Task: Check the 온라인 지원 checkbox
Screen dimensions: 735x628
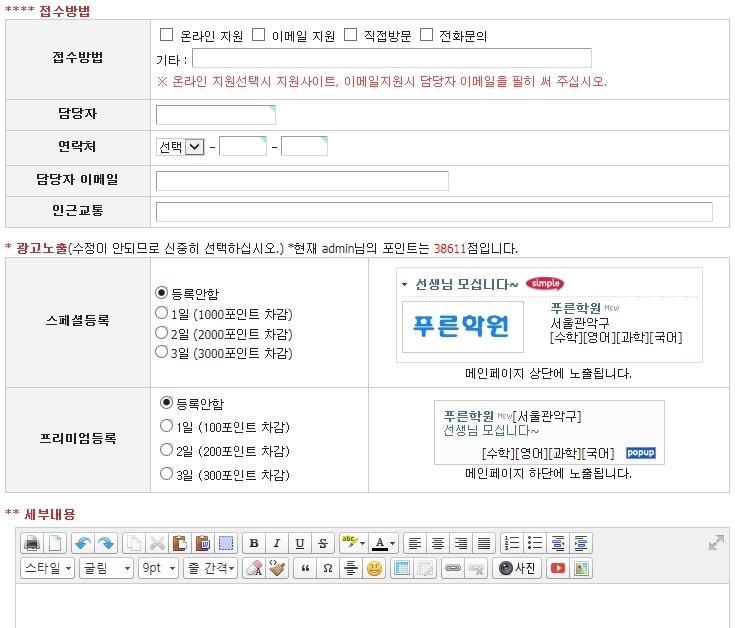Action: pyautogui.click(x=166, y=35)
